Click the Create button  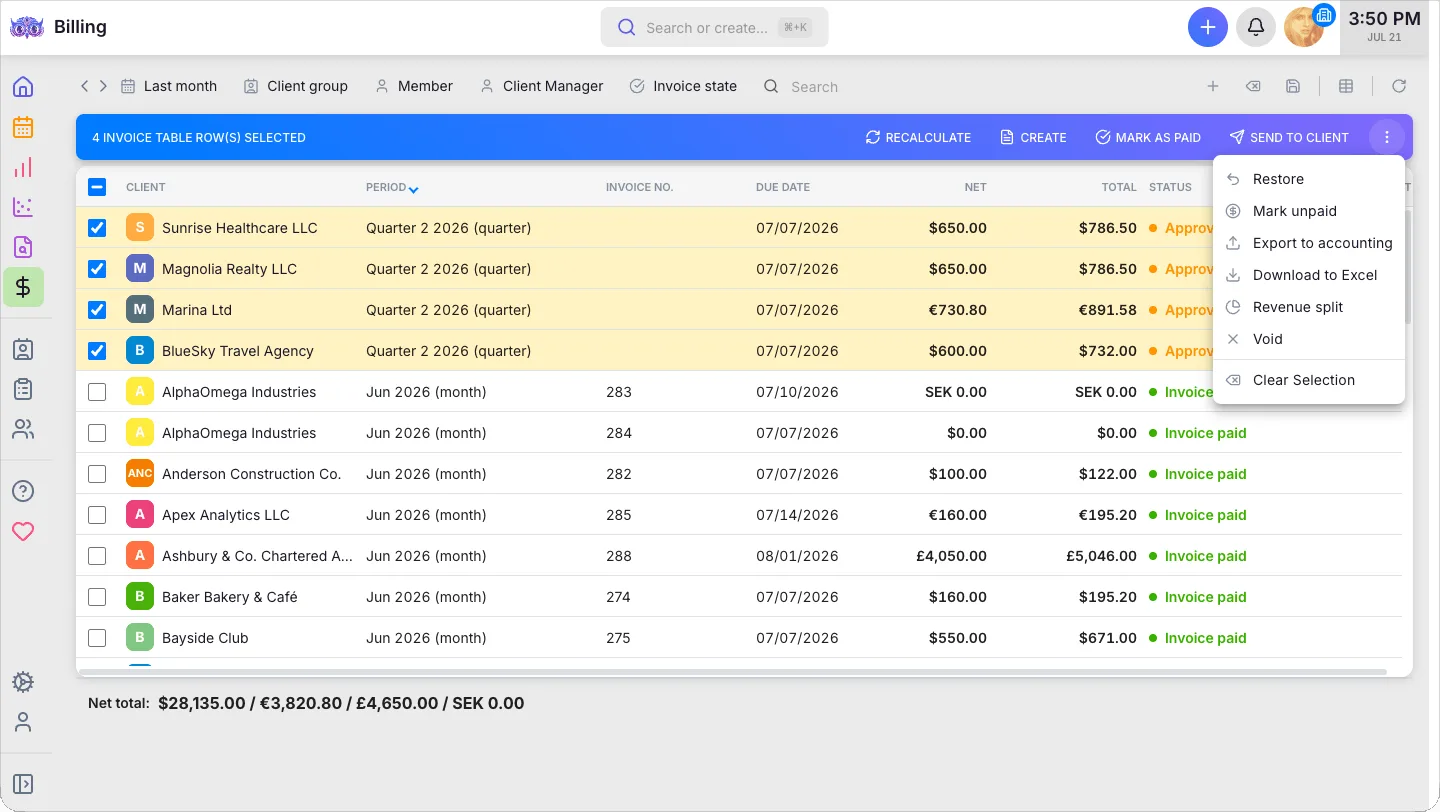[1033, 137]
